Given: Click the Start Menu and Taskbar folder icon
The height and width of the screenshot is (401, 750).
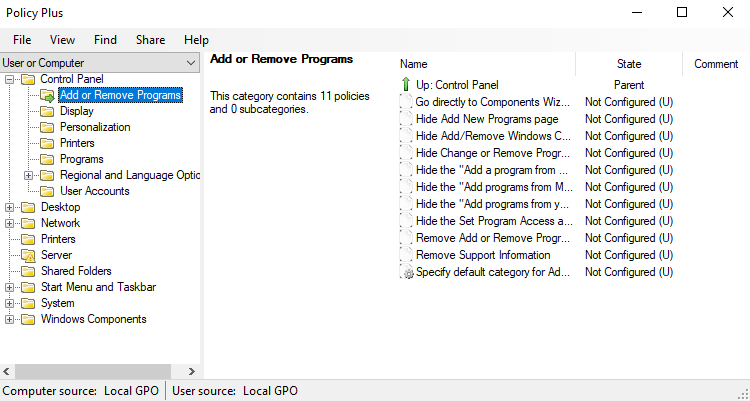Looking at the screenshot, I should [x=28, y=287].
